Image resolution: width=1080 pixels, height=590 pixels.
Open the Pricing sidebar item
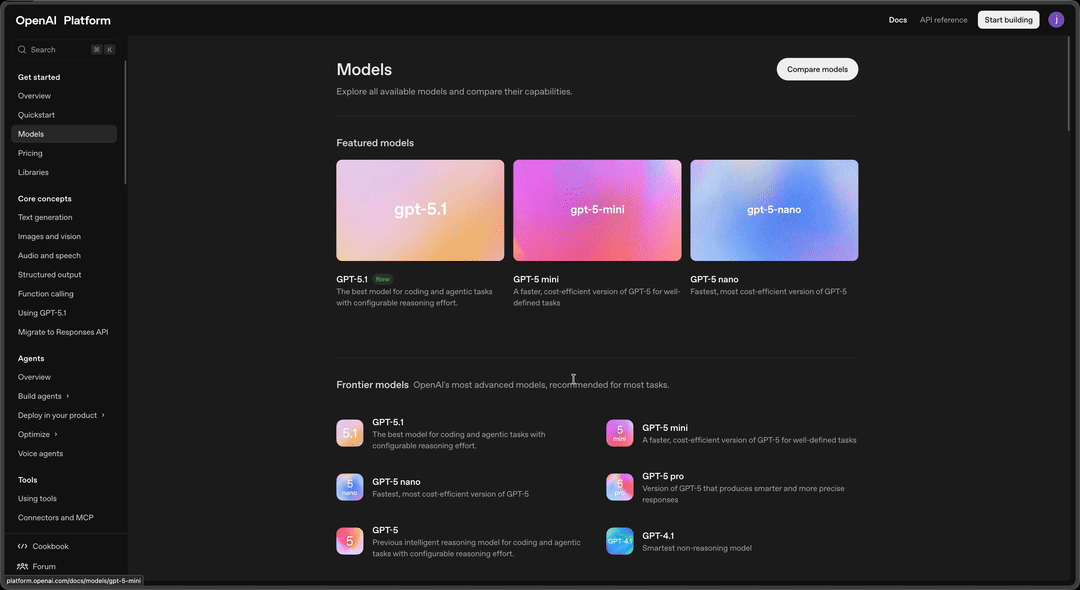(x=30, y=153)
